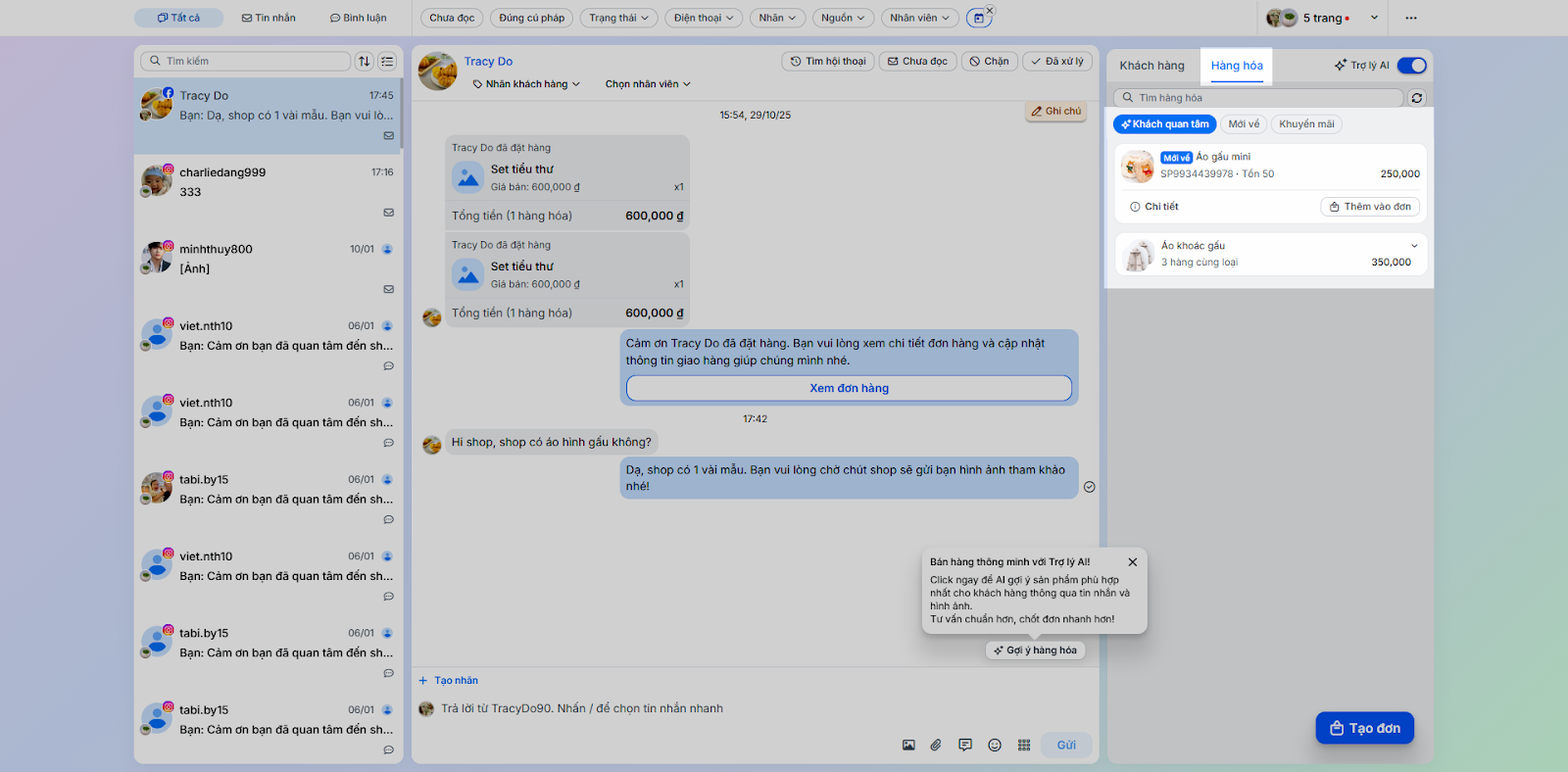Open the Nhãn khách hàng dropdown
The height and width of the screenshot is (772, 1568).
coord(526,84)
